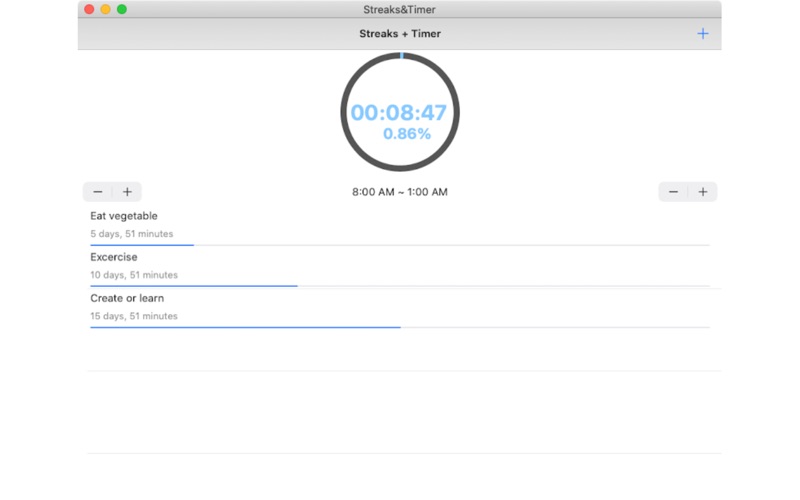The image size is (800, 500).
Task: Select the Excercise streak row
Action: 399,268
